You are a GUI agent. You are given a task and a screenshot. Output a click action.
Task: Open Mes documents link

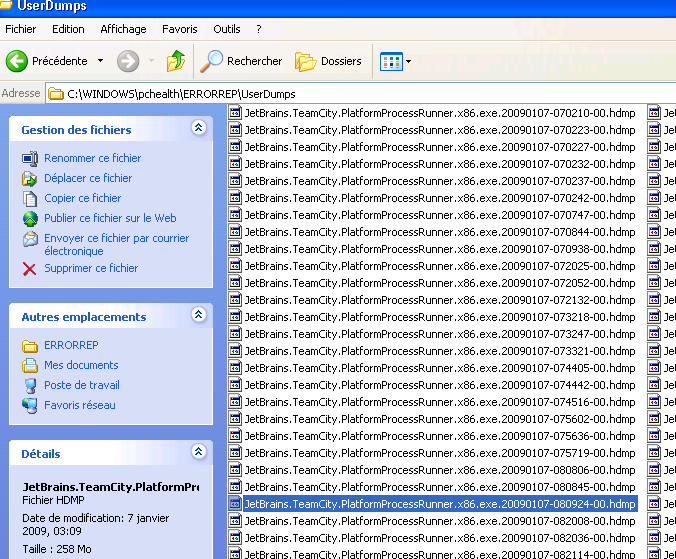click(81, 365)
